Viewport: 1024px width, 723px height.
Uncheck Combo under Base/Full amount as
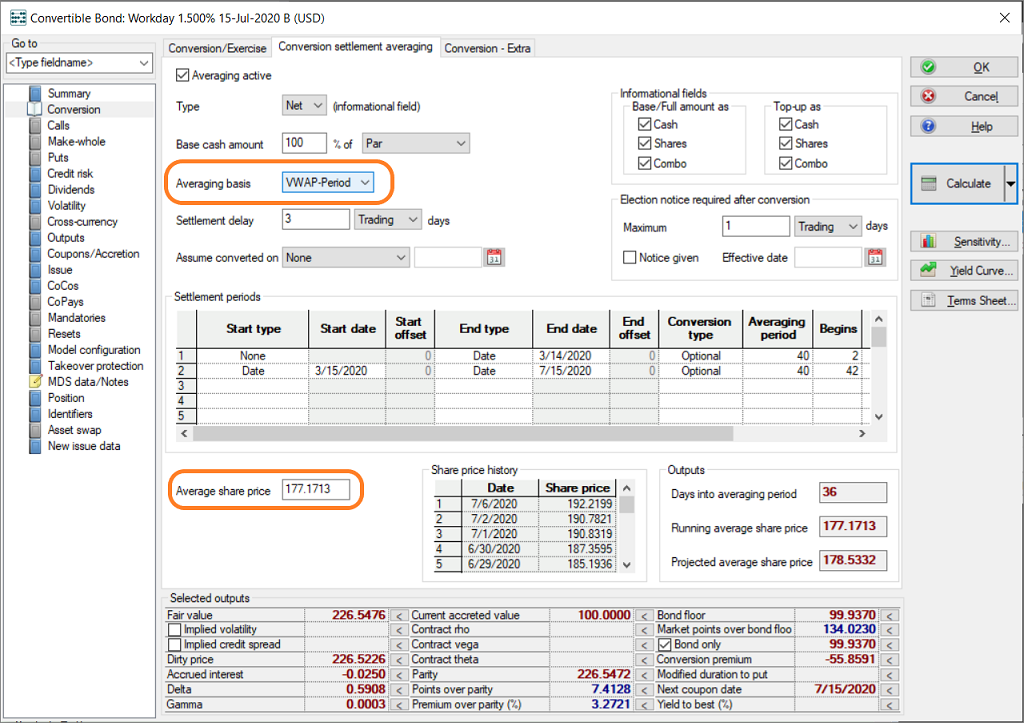coord(645,163)
